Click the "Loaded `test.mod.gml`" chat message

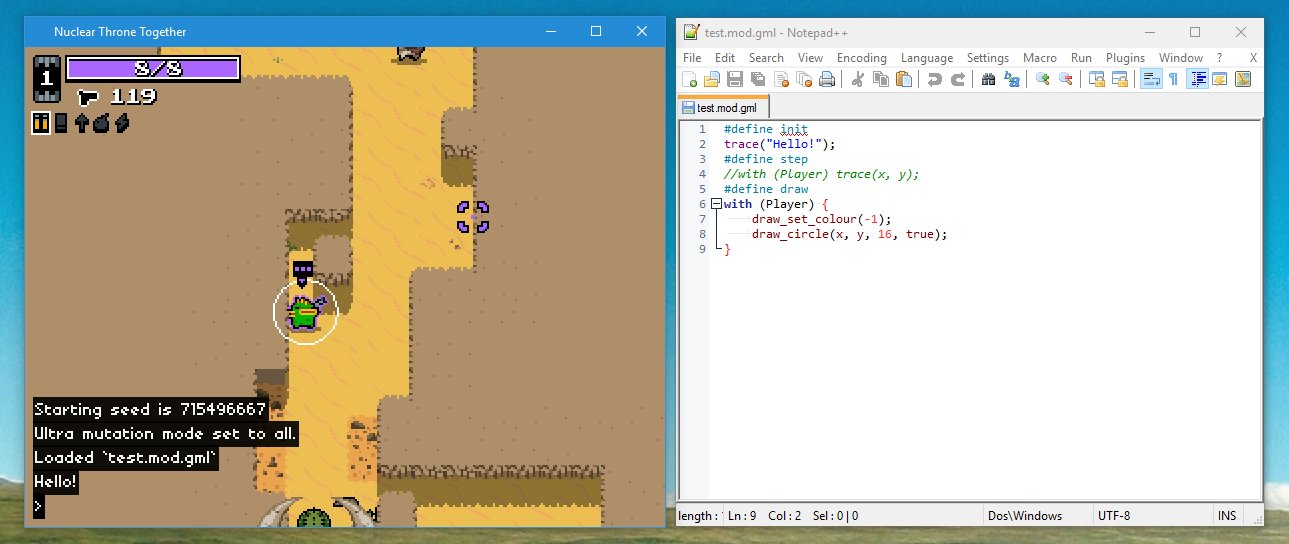coord(127,457)
